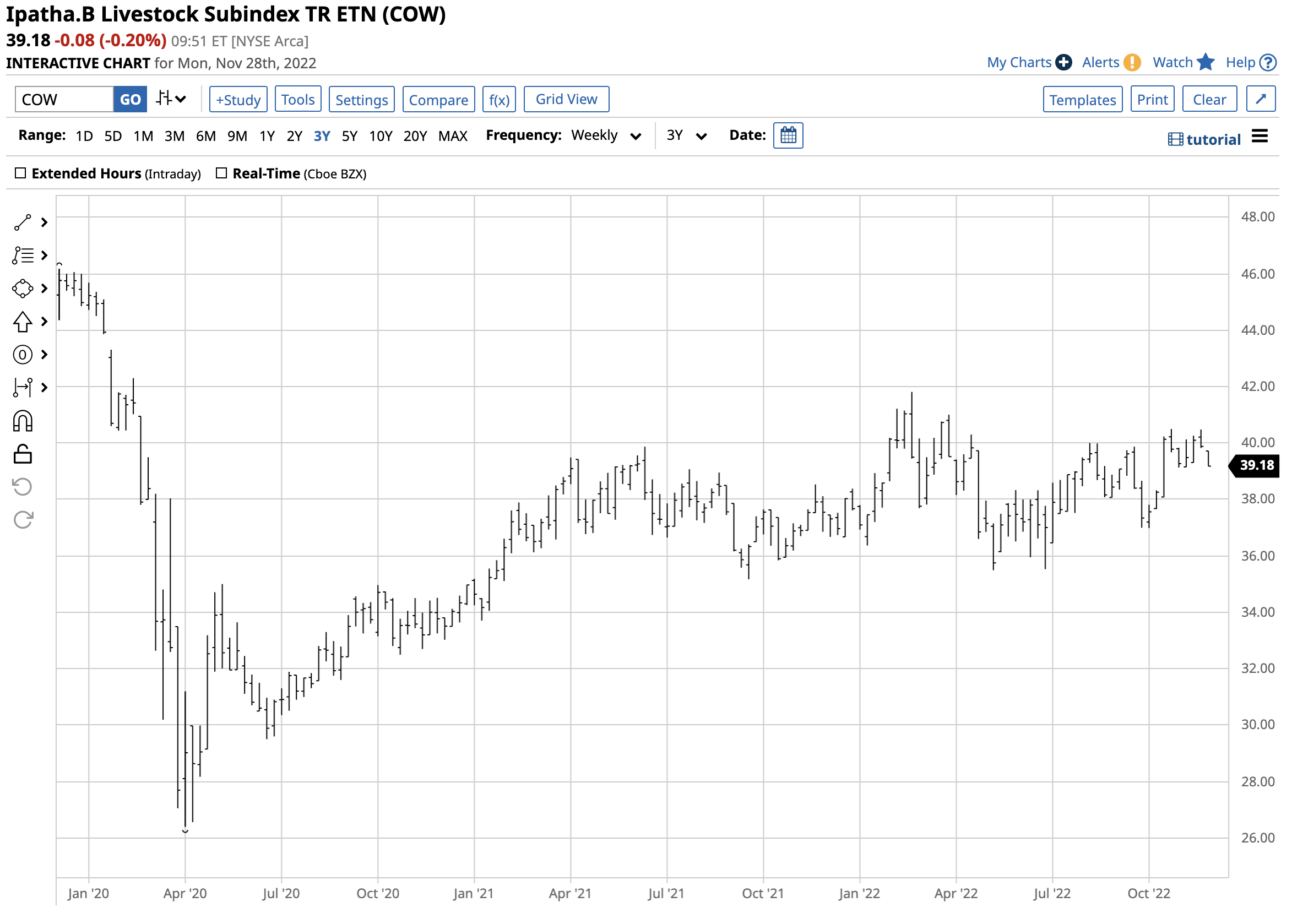Expand the chart type bar dropdown
This screenshot has width=1292, height=924.
(171, 99)
